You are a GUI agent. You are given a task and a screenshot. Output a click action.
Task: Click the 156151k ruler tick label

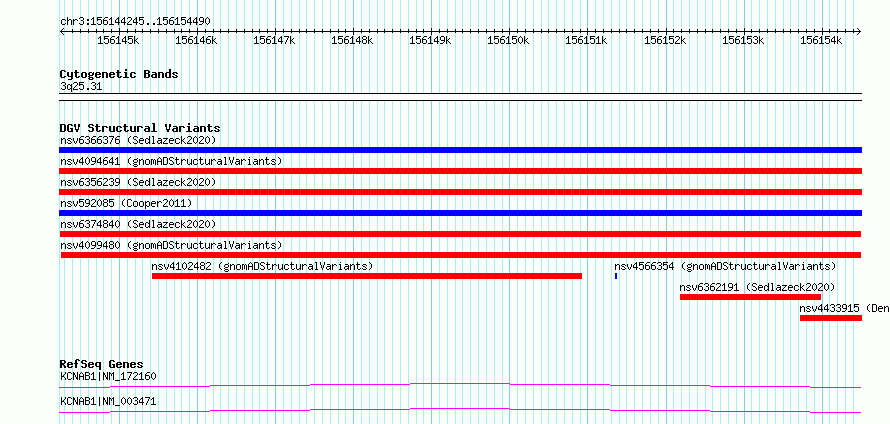tap(587, 40)
